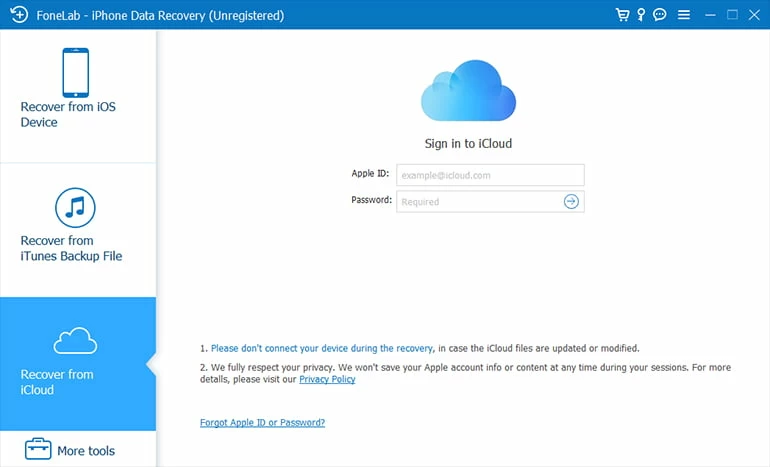Open the hamburger menu in title bar
This screenshot has width=770, height=467.
pyautogui.click(x=684, y=15)
